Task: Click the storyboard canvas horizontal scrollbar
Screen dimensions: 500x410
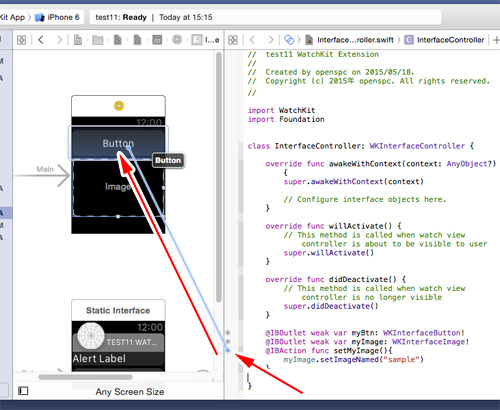Action: pyautogui.click(x=85, y=377)
